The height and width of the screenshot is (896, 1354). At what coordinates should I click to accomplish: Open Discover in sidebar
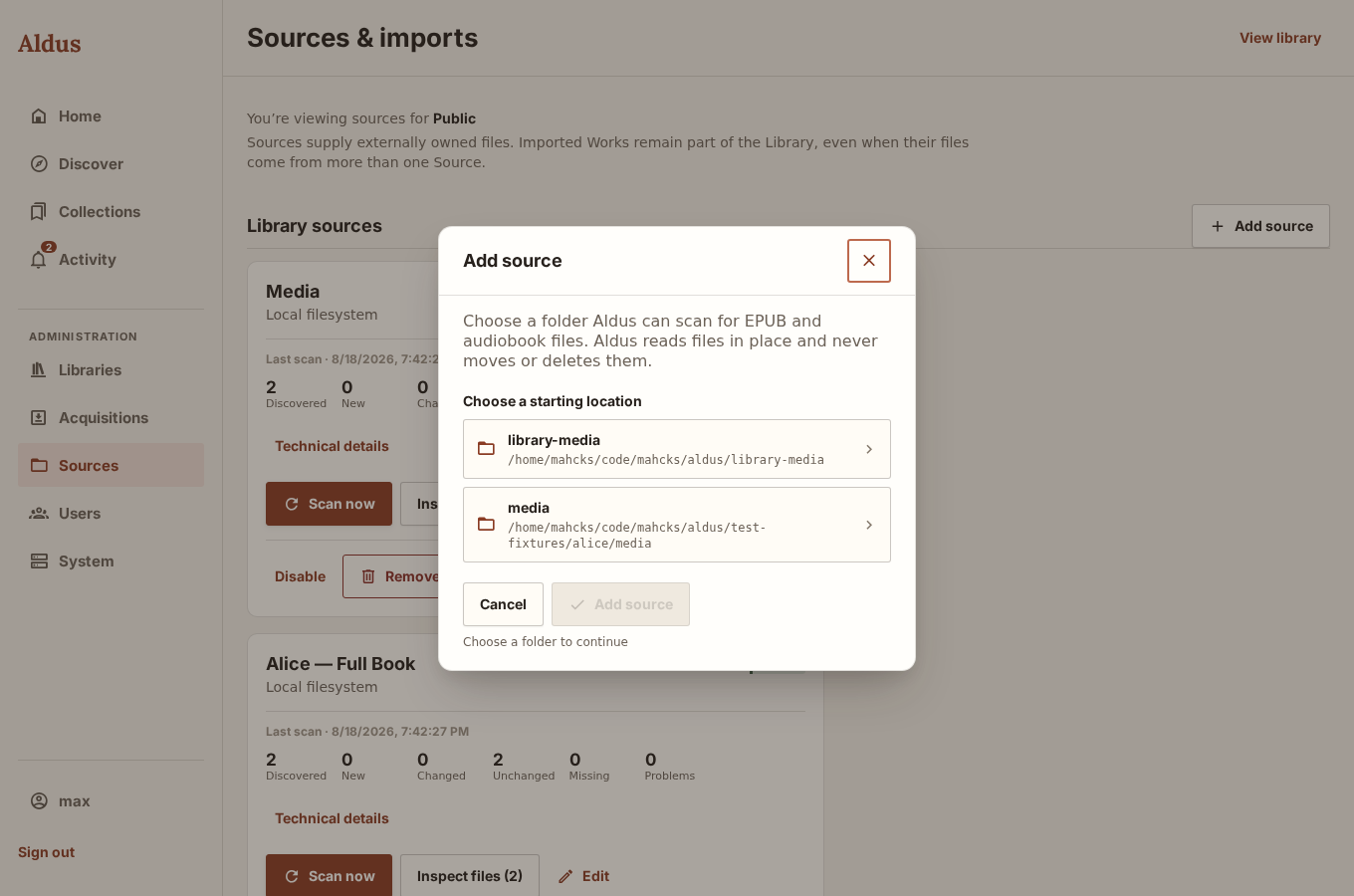click(111, 164)
